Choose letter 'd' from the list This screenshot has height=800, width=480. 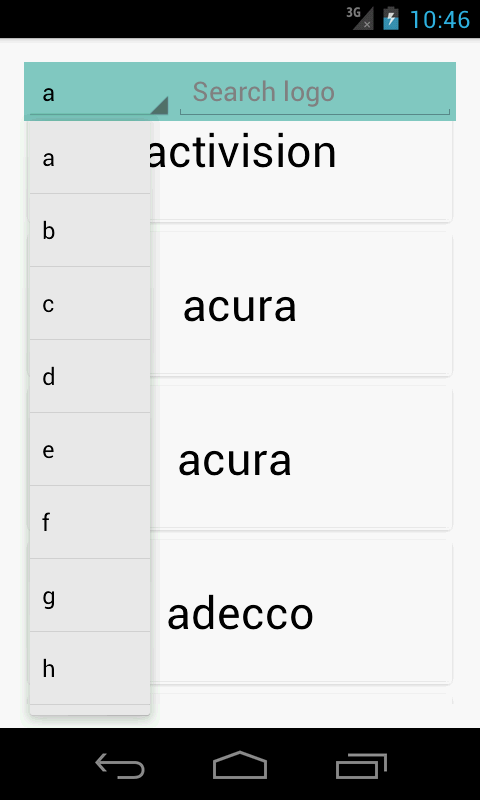click(90, 377)
